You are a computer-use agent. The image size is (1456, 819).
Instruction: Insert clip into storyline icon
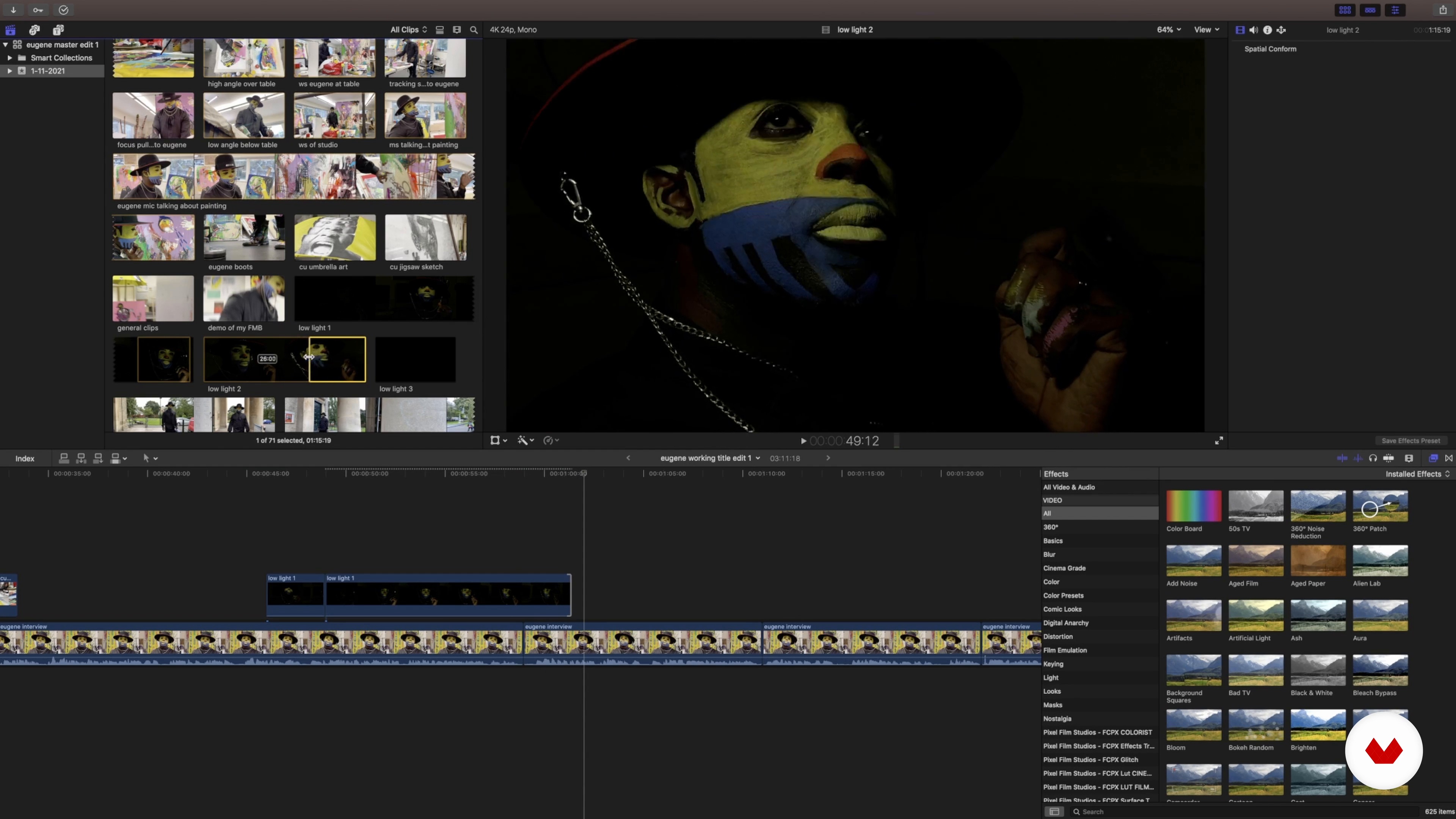click(x=81, y=458)
